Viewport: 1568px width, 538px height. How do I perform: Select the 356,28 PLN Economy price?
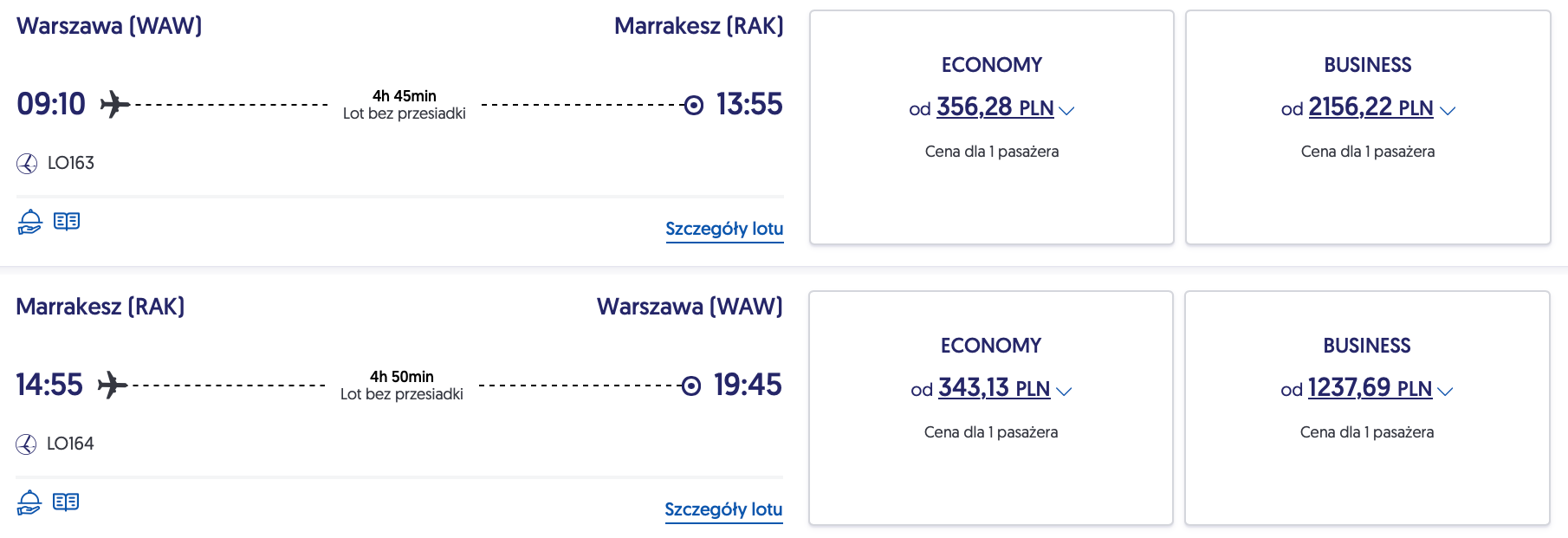(x=995, y=107)
